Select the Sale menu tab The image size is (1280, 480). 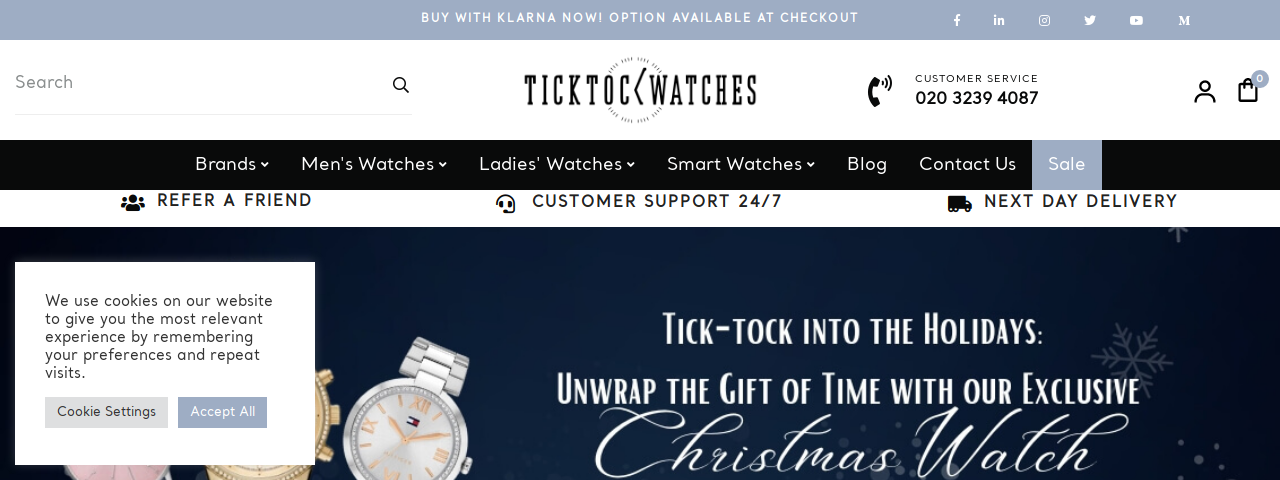click(x=1067, y=165)
